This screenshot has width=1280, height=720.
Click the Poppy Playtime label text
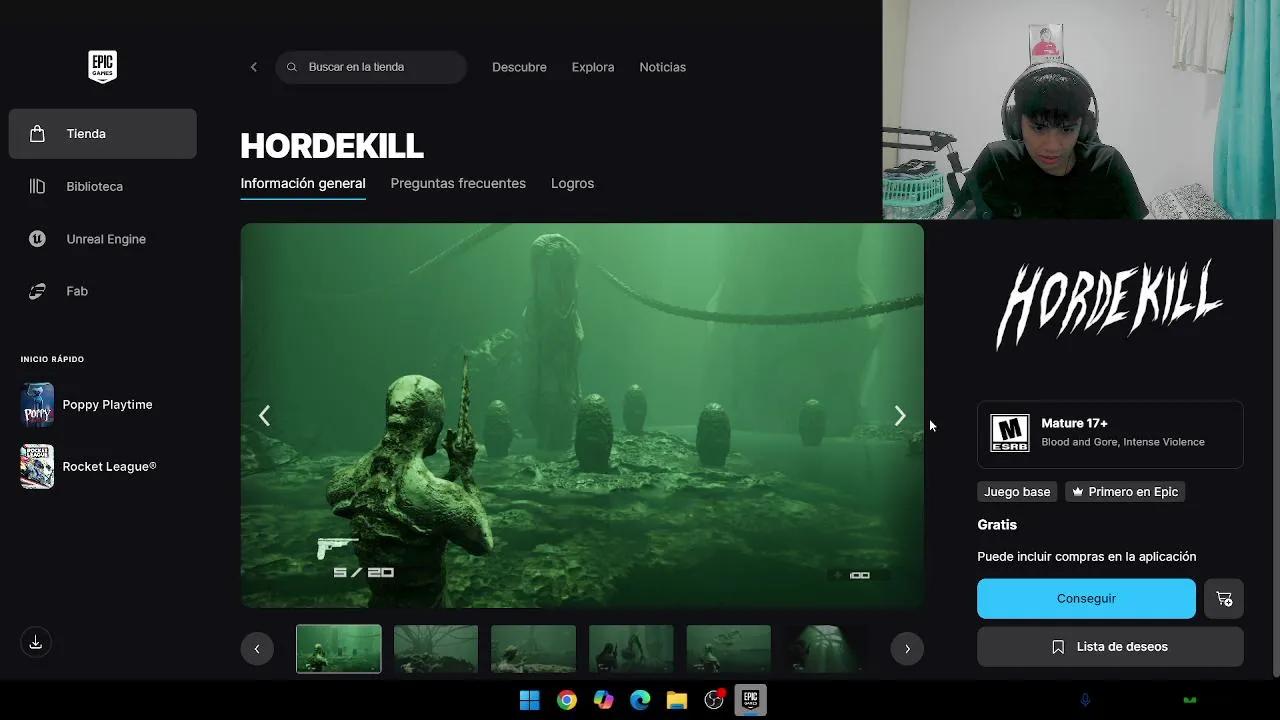point(107,405)
